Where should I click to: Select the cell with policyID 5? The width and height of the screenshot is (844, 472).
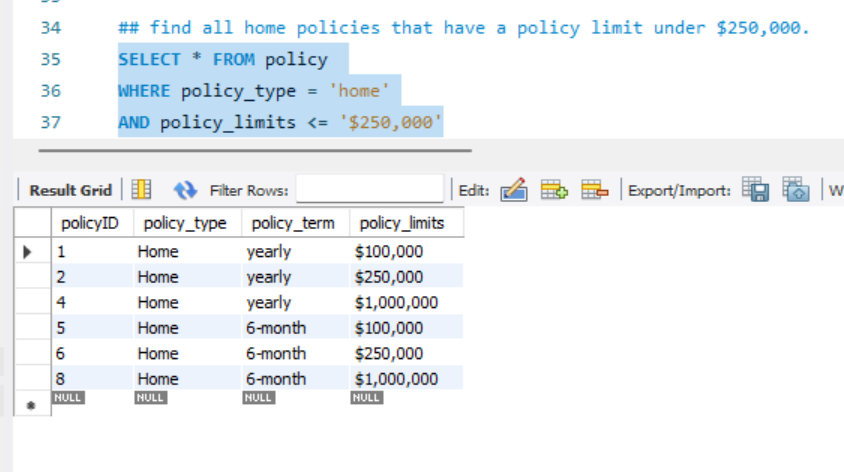[x=92, y=328]
